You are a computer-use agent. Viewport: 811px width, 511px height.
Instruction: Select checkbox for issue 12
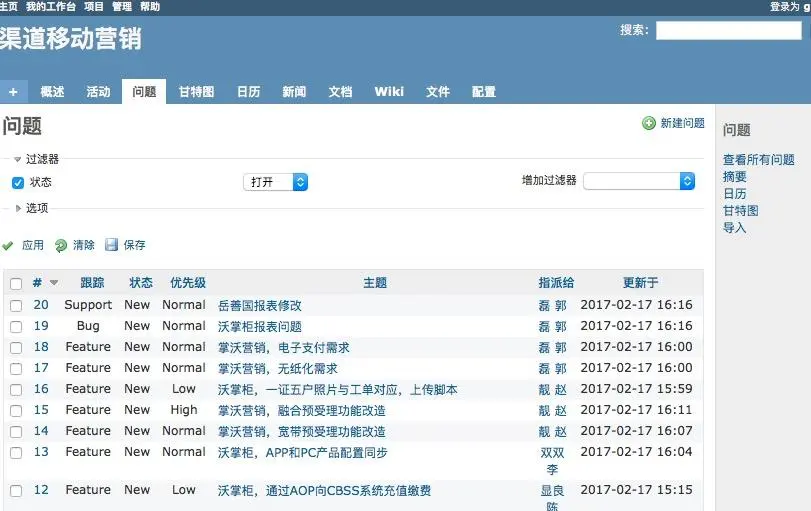pyautogui.click(x=16, y=491)
